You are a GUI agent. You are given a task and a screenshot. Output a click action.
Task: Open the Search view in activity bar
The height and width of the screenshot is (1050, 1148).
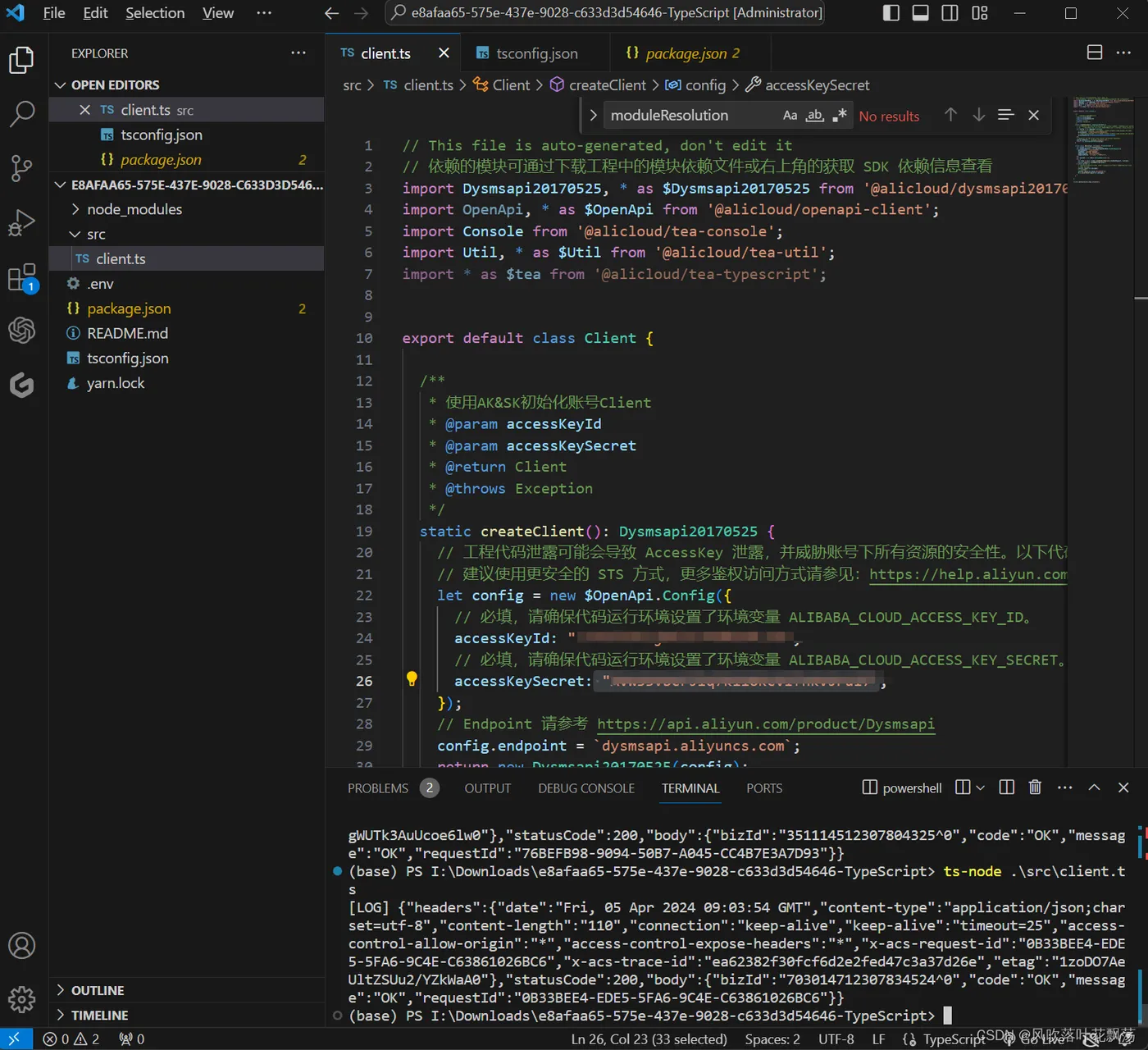22,114
